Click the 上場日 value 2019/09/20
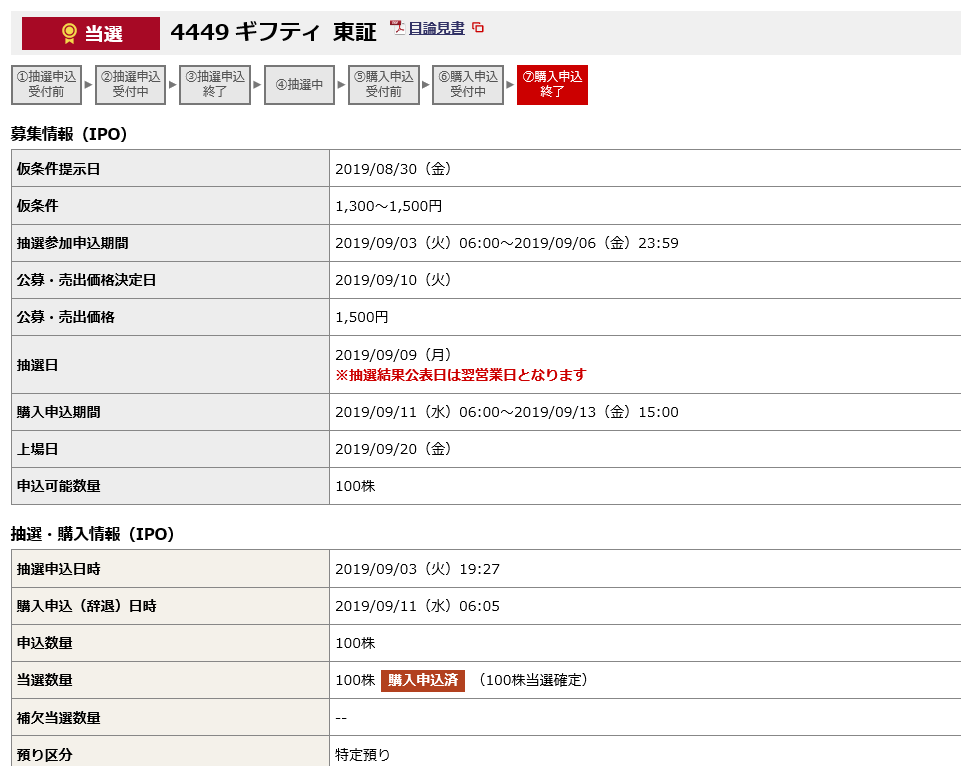 pyautogui.click(x=393, y=449)
